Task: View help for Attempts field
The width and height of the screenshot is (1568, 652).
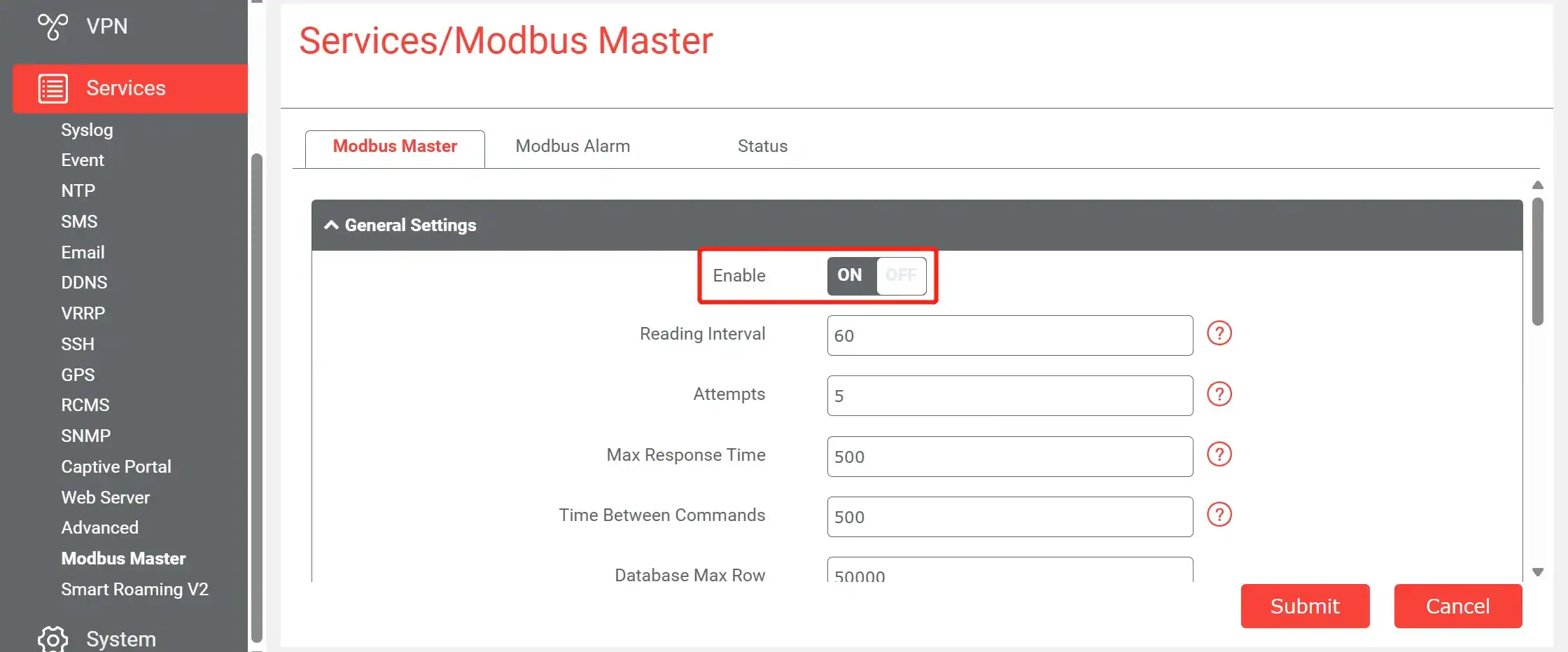Action: point(1218,394)
